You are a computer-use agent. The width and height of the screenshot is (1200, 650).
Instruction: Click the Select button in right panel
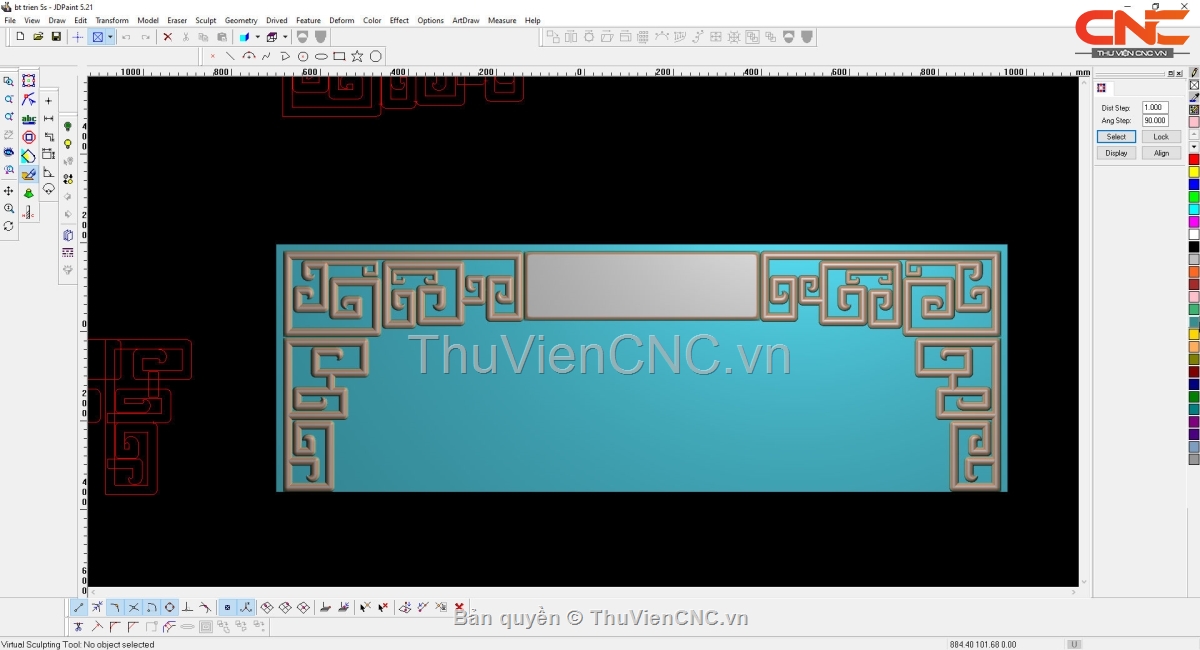[1116, 137]
